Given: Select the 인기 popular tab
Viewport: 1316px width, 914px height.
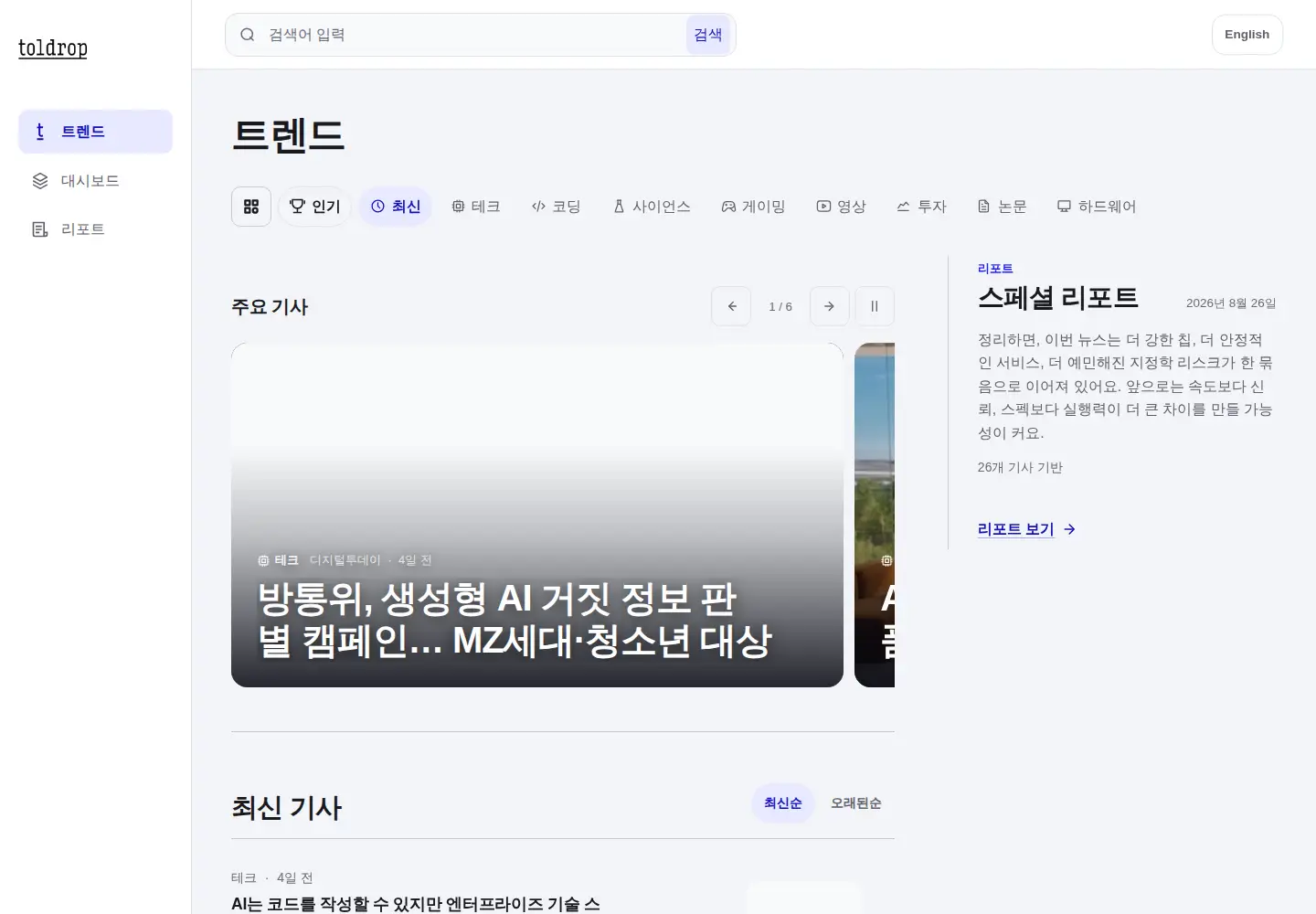Looking at the screenshot, I should (x=314, y=207).
